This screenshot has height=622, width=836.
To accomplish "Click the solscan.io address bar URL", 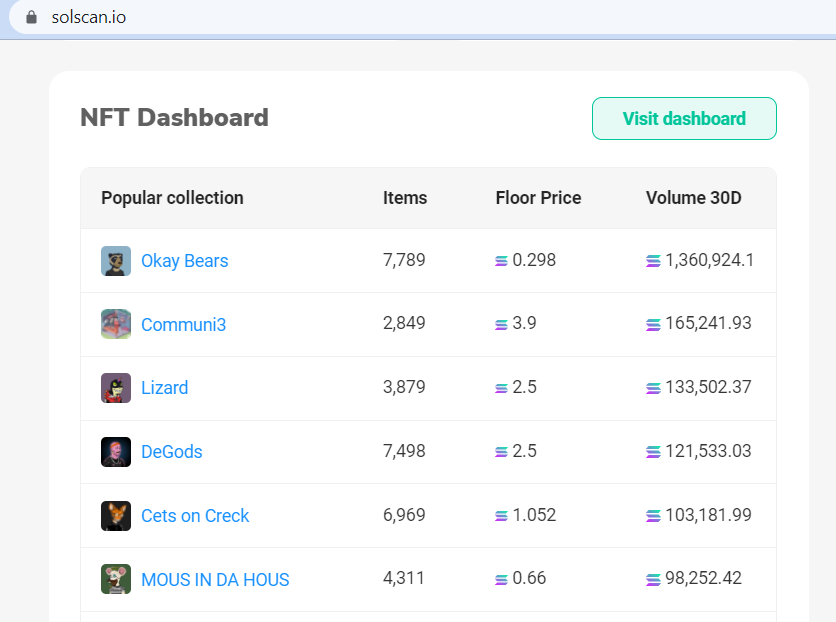I will (x=89, y=17).
